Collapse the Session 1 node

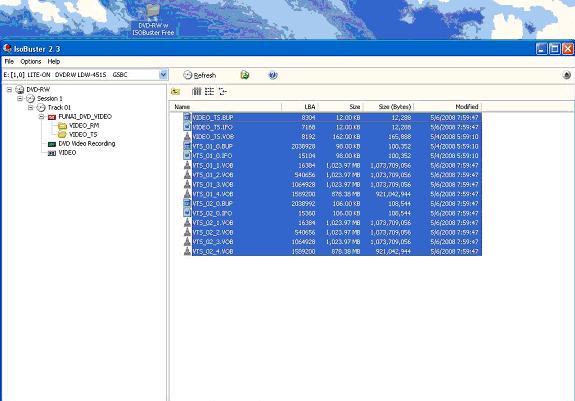point(20,98)
